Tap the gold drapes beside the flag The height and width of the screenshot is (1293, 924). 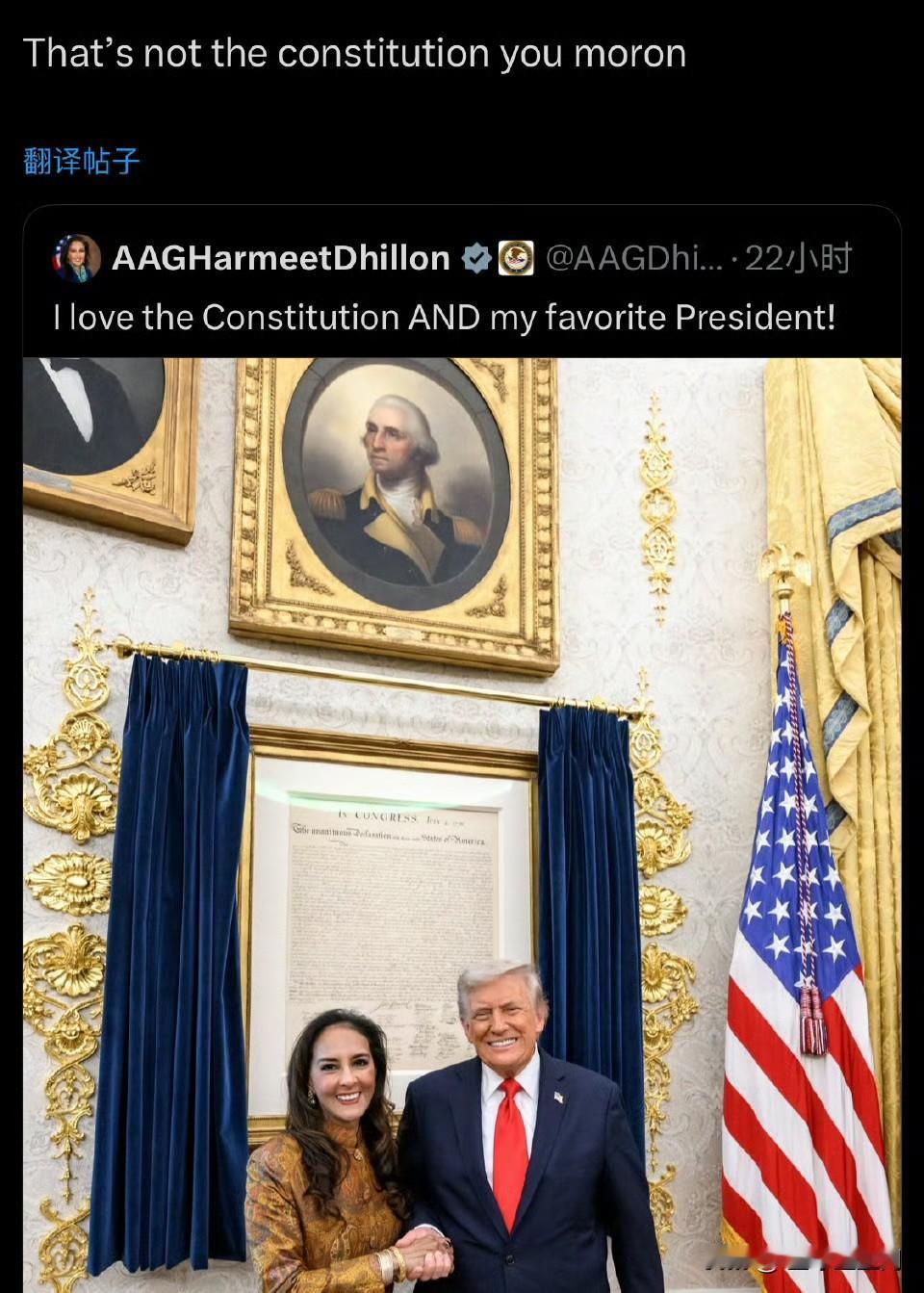[x=847, y=674]
